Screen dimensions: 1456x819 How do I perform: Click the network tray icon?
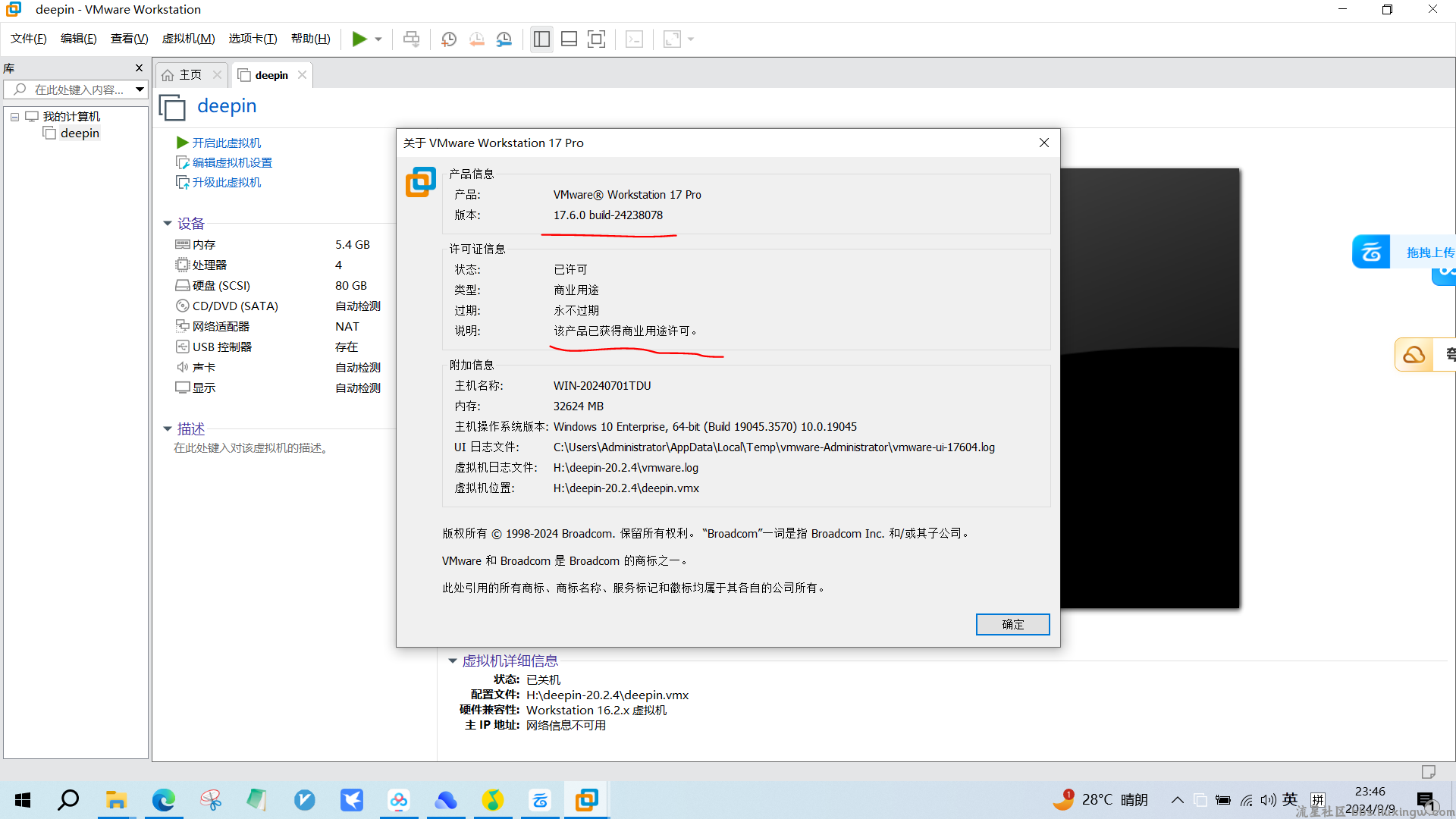1246,800
